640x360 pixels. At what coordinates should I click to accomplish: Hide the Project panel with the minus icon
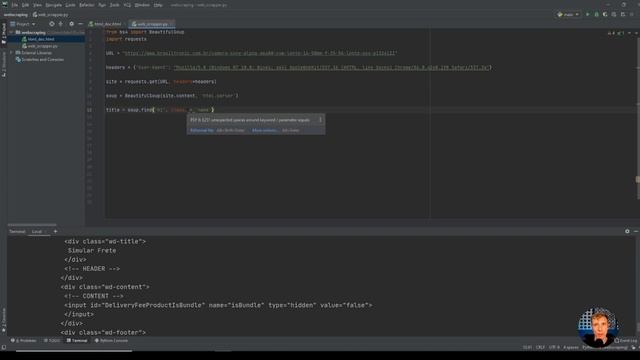point(80,24)
